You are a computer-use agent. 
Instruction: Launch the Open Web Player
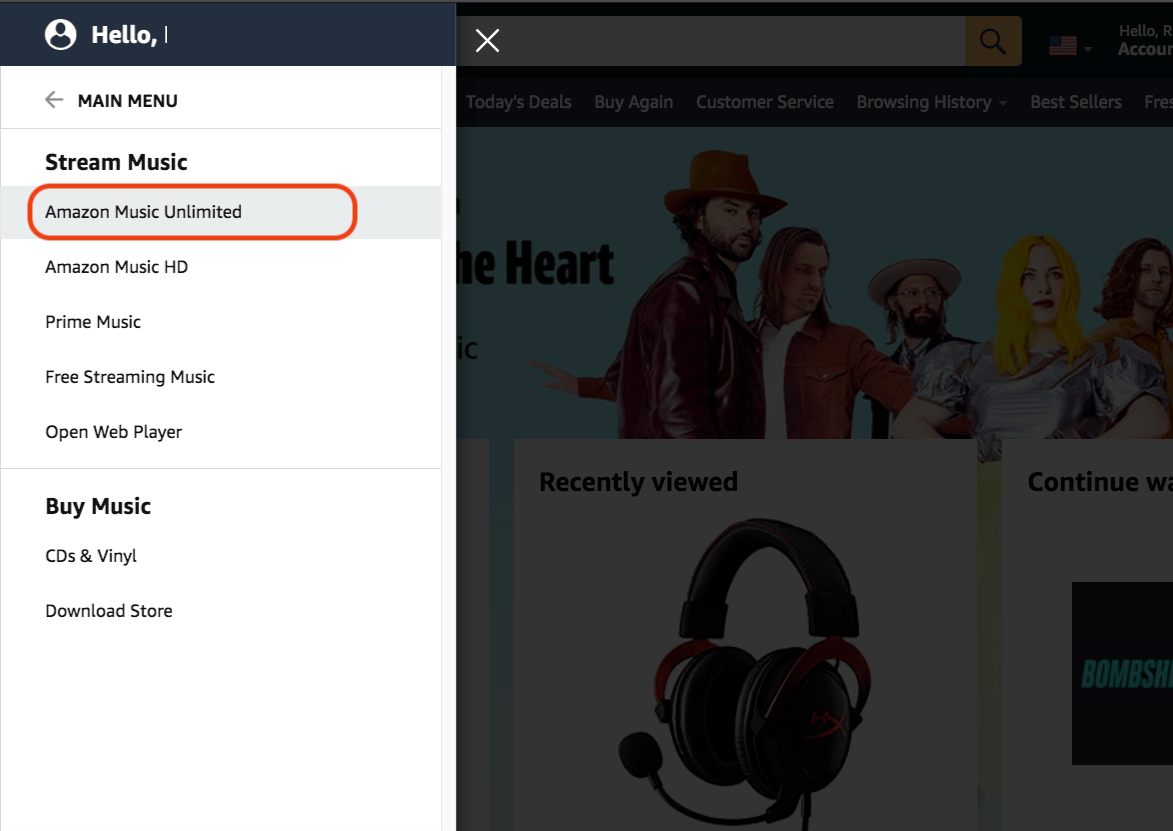tap(113, 432)
